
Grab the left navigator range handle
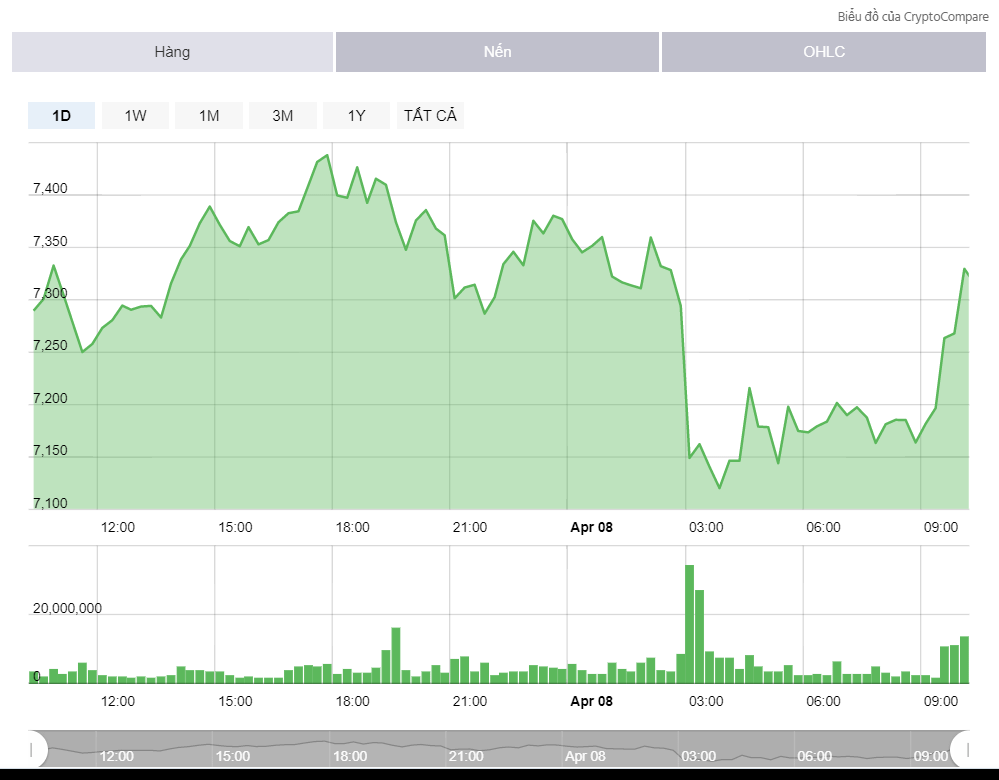coord(32,748)
